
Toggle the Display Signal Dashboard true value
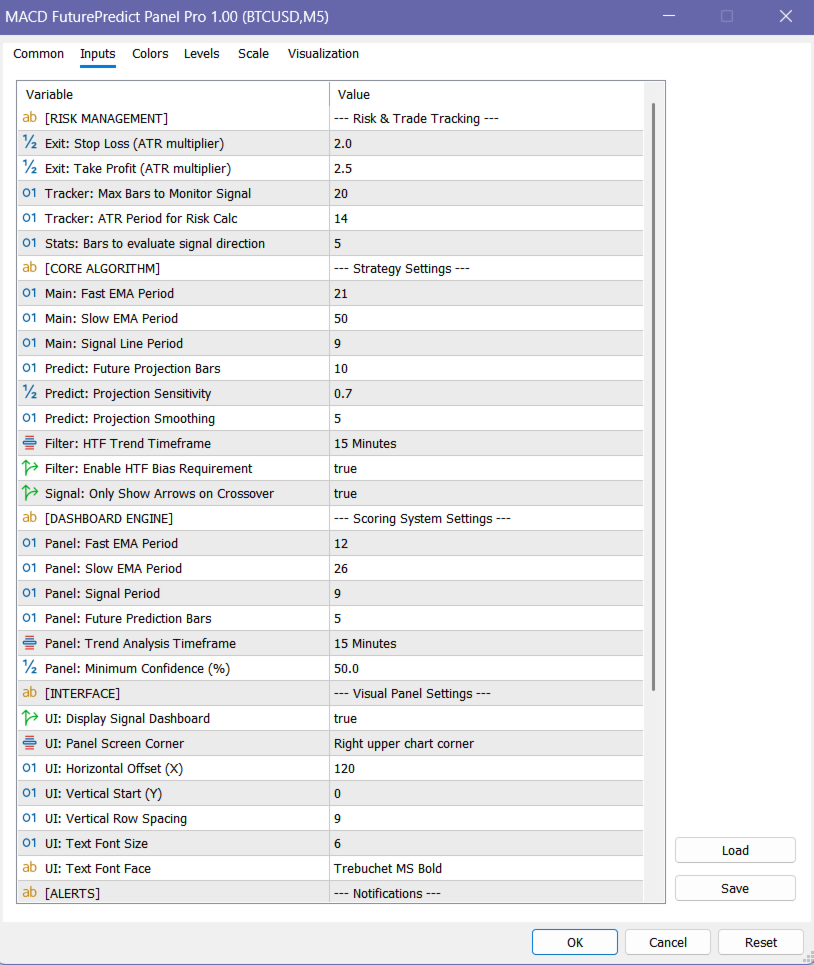tap(346, 718)
